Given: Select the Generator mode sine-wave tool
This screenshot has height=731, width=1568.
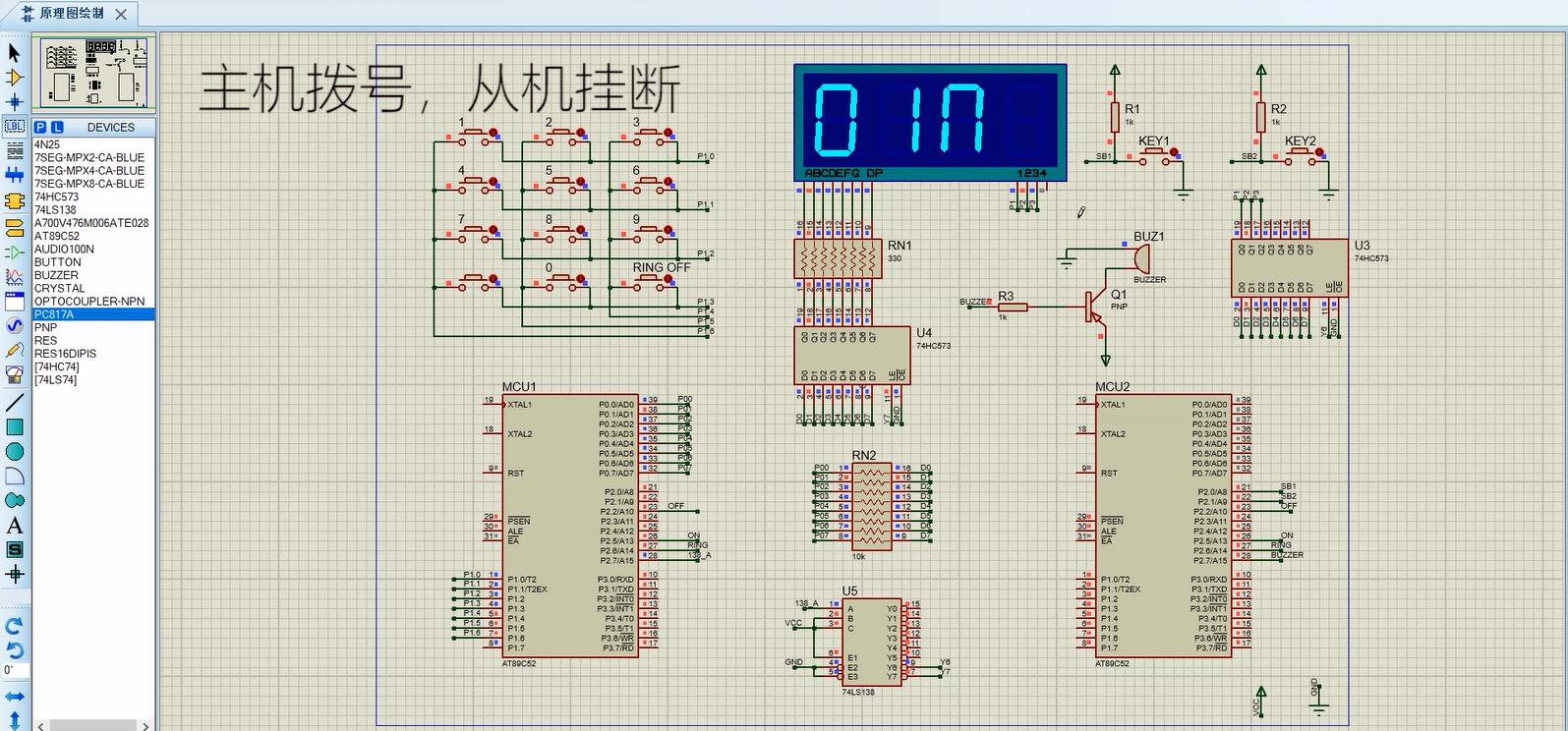Looking at the screenshot, I should pyautogui.click(x=14, y=326).
